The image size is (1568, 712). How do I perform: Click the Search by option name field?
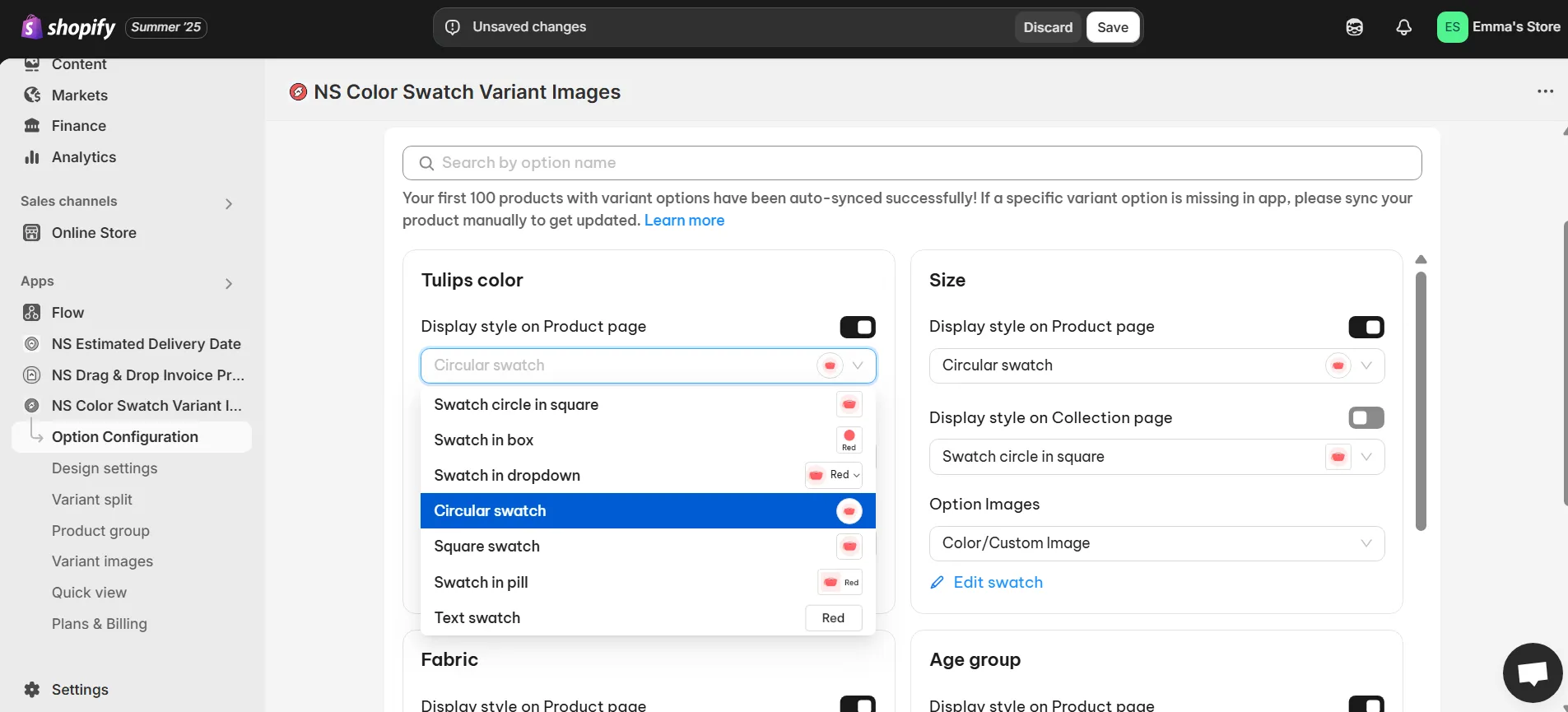click(x=912, y=163)
